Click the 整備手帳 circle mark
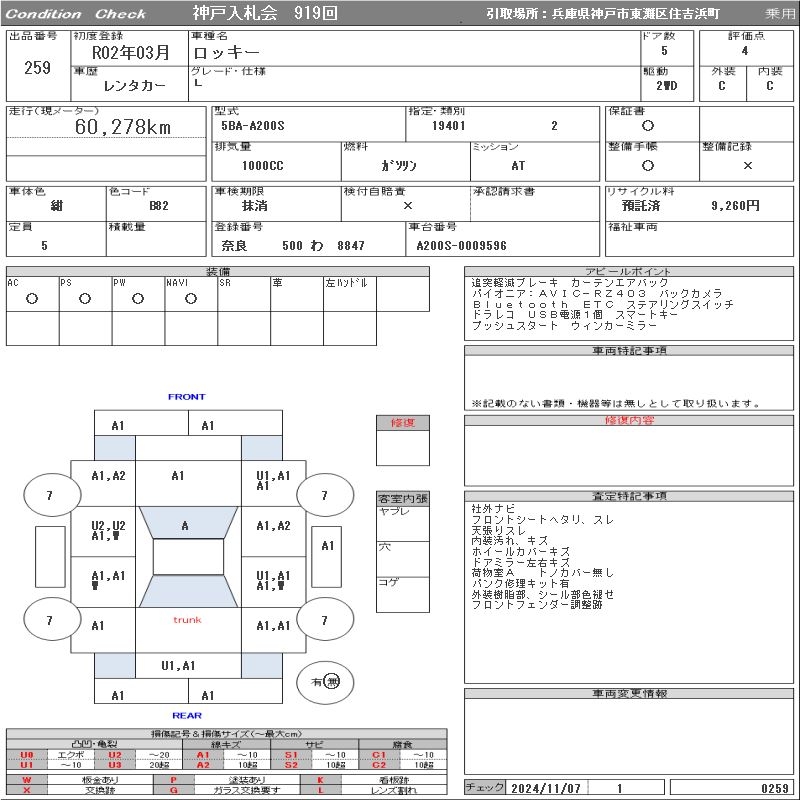 647,165
